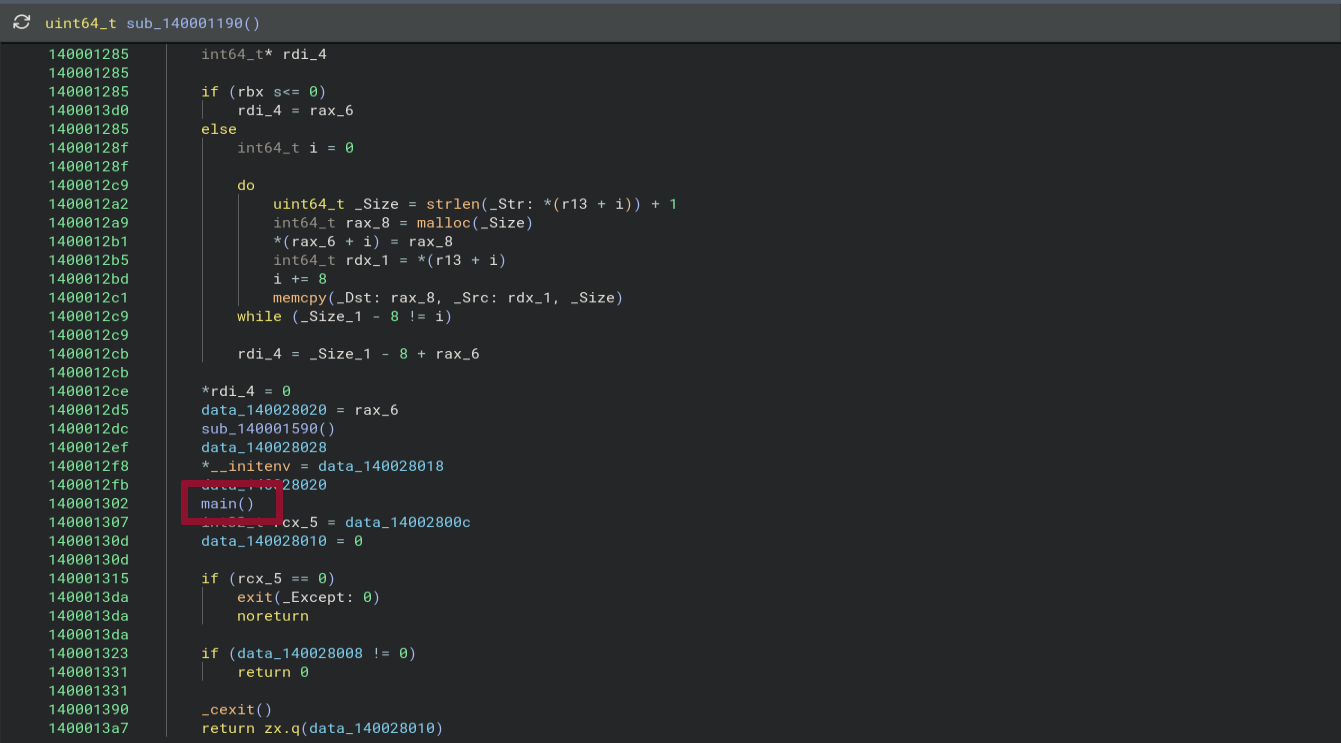Select address 140001390 beside _cexit()

point(88,710)
